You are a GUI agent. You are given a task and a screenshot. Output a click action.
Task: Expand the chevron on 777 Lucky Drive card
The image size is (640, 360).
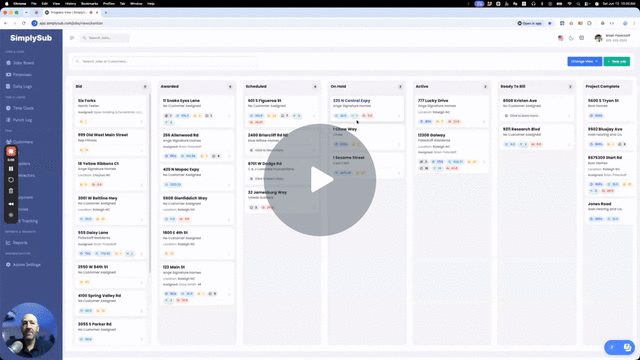[484, 122]
